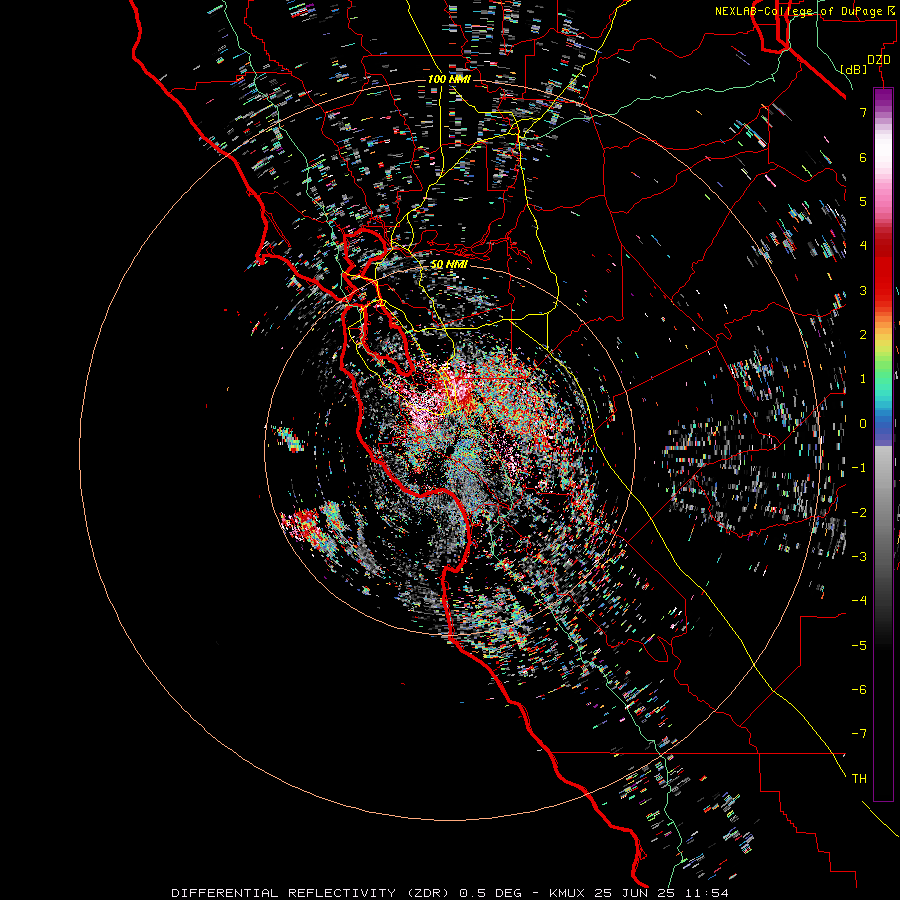The height and width of the screenshot is (900, 900).
Task: Click the -4 value on color scale
Action: click(x=859, y=601)
